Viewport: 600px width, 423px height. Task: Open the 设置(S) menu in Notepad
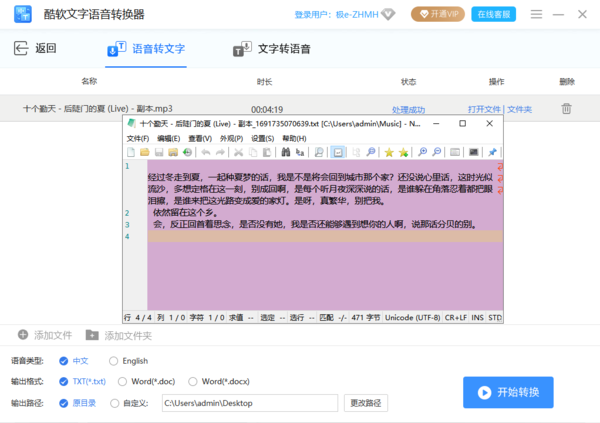click(x=262, y=138)
